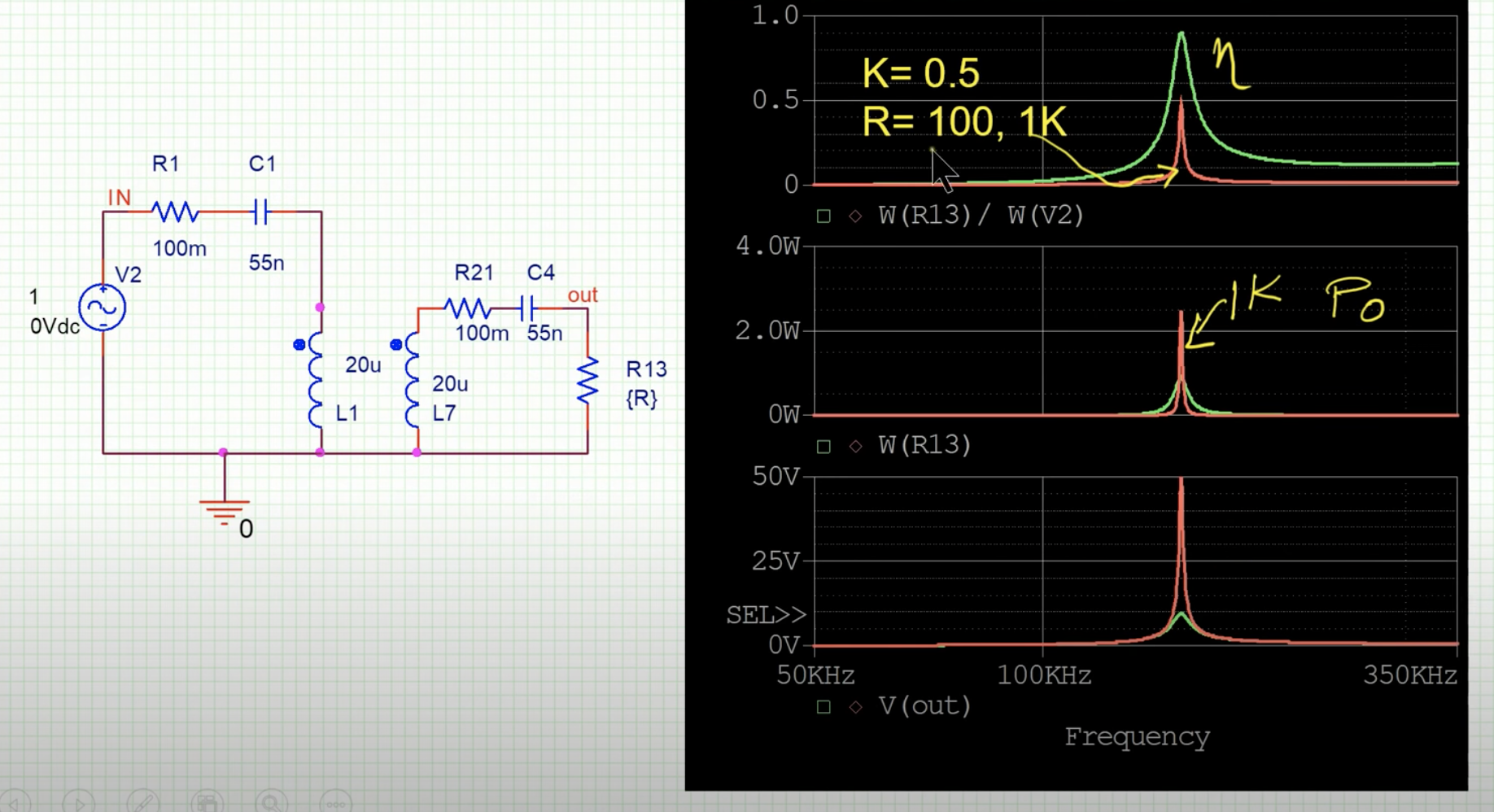
Task: Click the 55n value under C1
Action: click(267, 263)
